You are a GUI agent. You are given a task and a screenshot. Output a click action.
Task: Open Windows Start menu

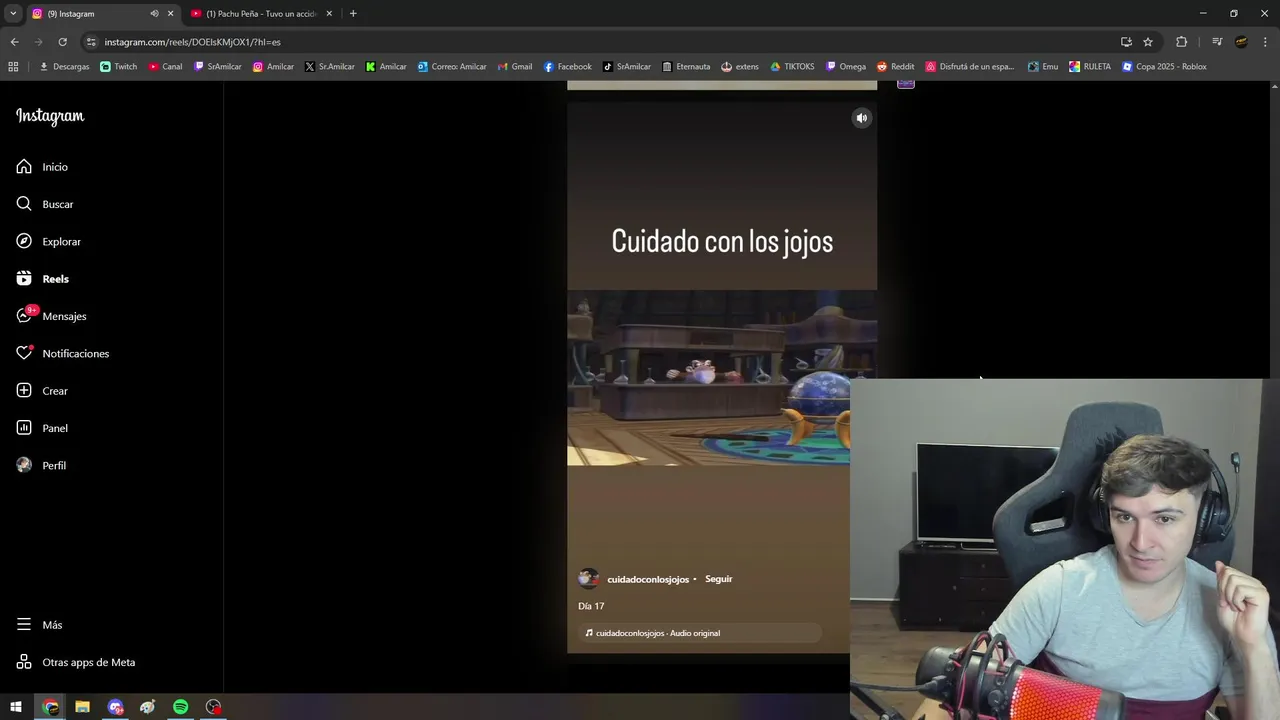point(16,707)
